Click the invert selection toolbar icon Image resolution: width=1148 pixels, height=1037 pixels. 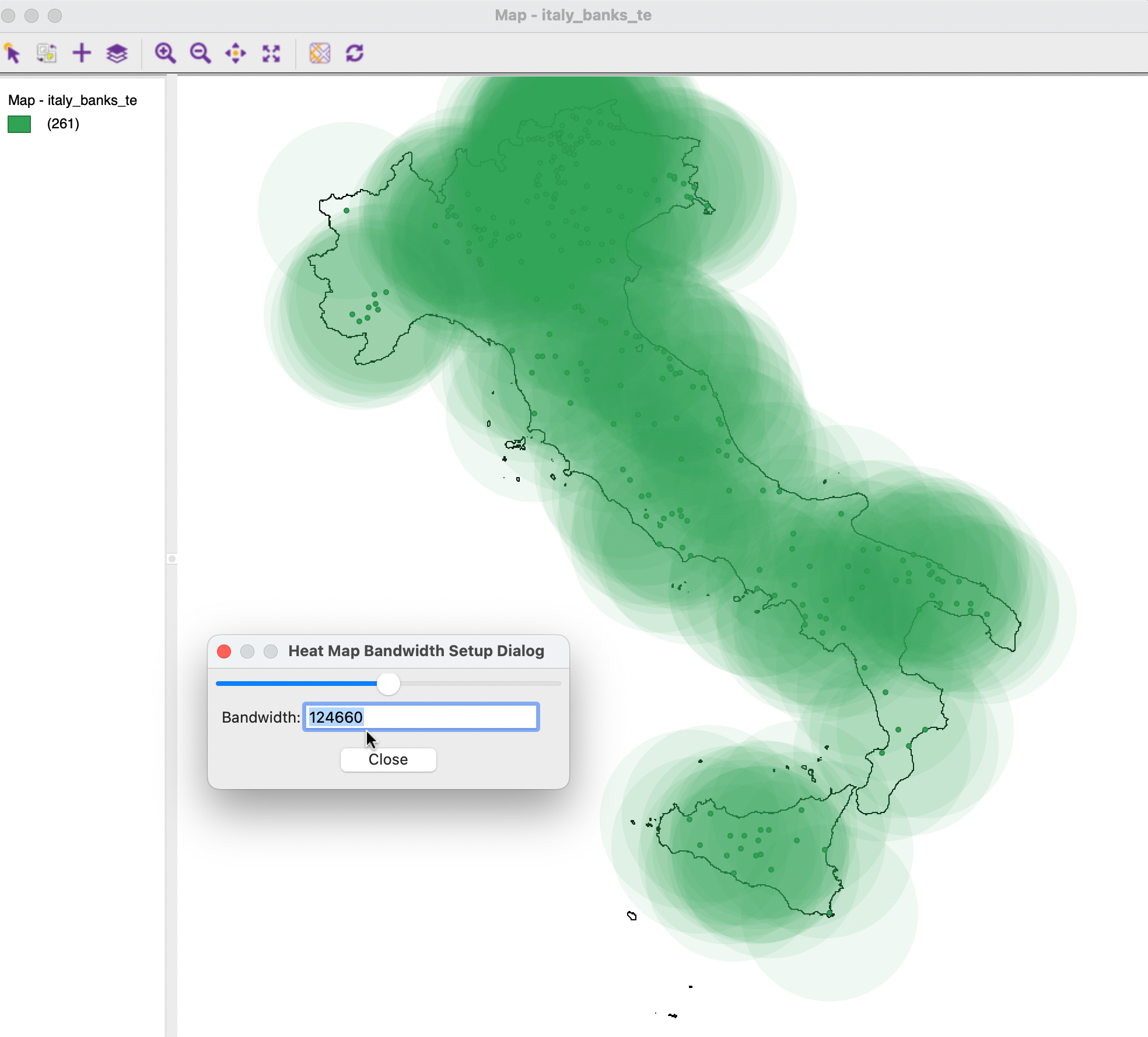[x=47, y=53]
